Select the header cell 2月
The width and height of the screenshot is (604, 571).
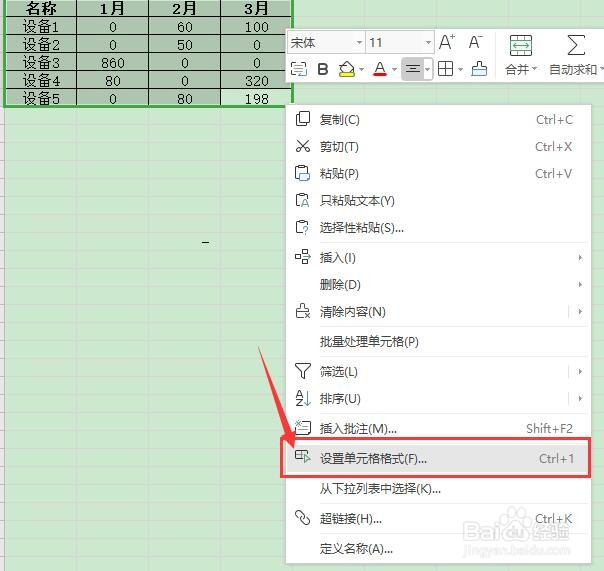(x=185, y=8)
